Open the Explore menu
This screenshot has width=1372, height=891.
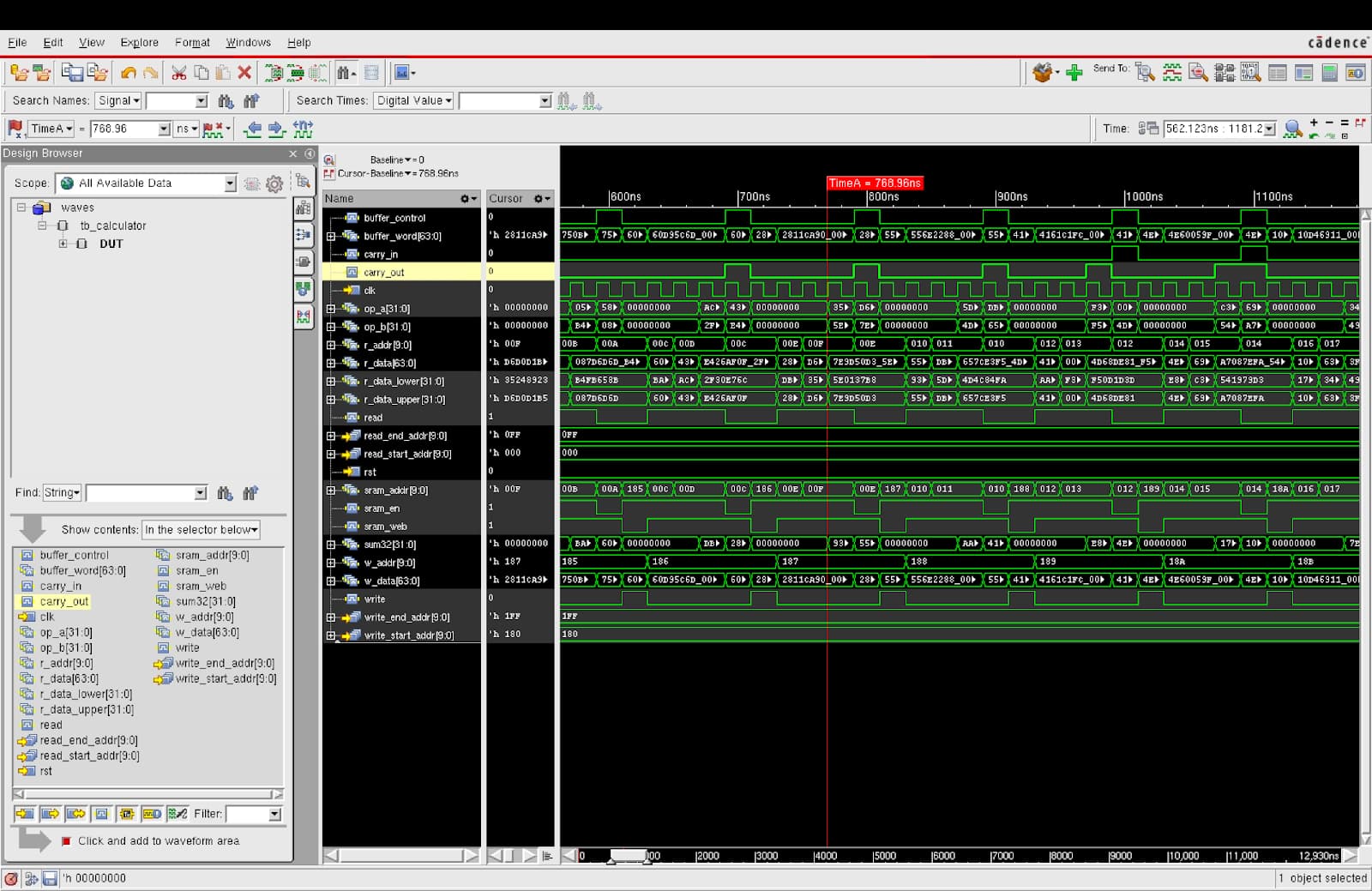(x=139, y=43)
